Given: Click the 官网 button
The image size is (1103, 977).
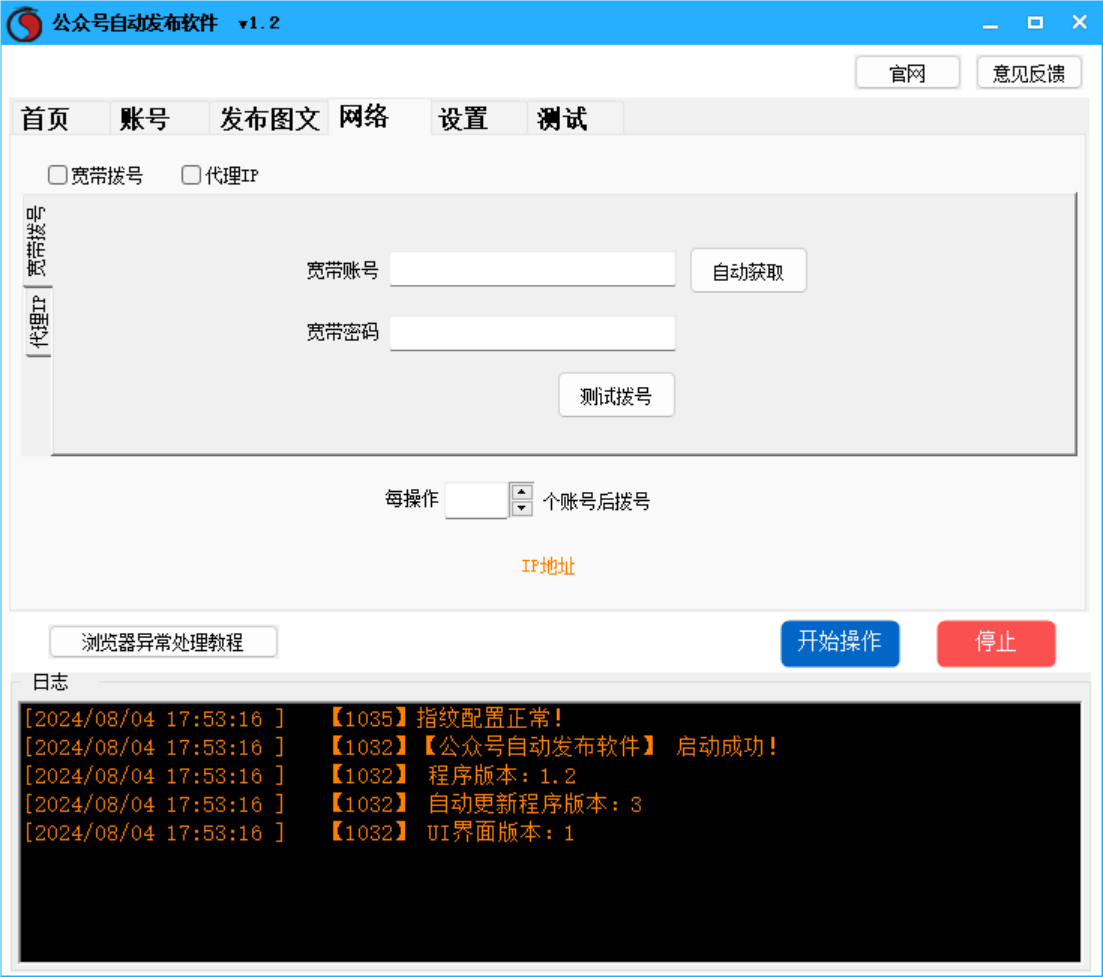Looking at the screenshot, I should 907,72.
